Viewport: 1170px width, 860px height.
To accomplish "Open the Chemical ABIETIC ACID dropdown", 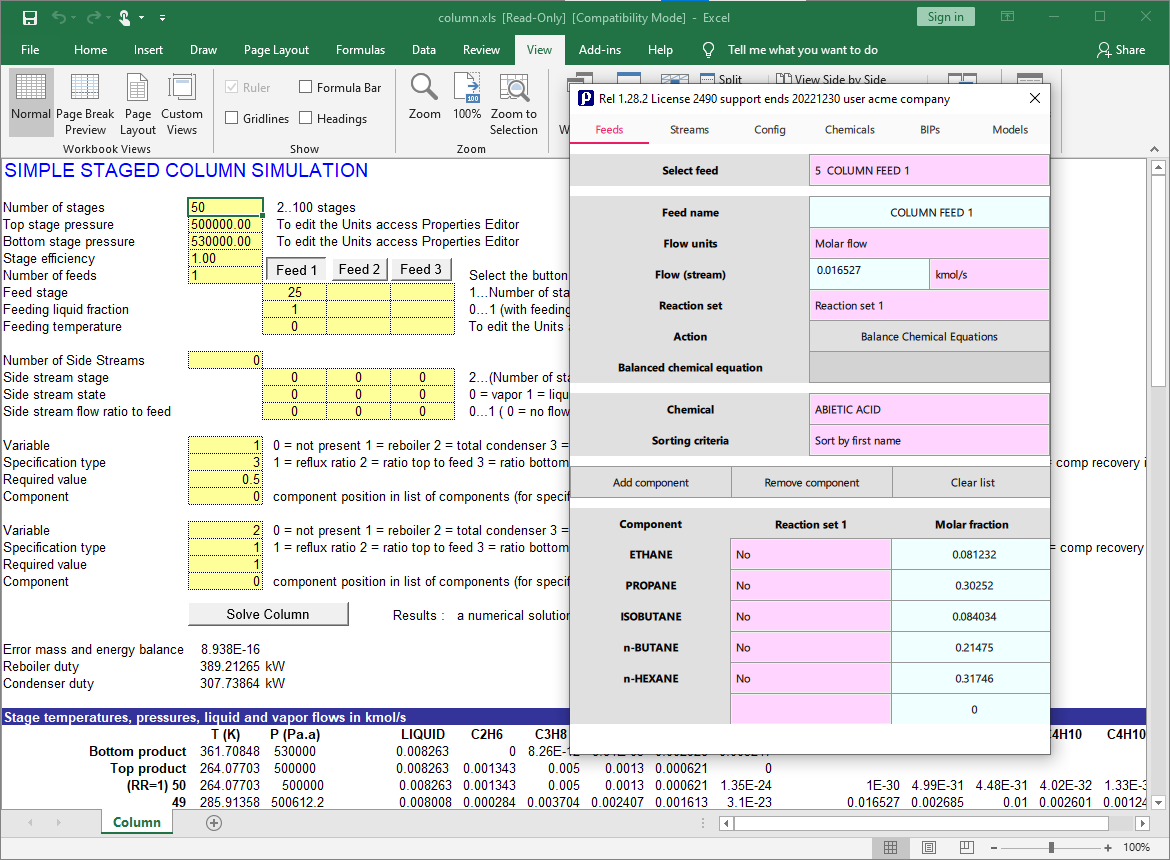I will click(929, 409).
